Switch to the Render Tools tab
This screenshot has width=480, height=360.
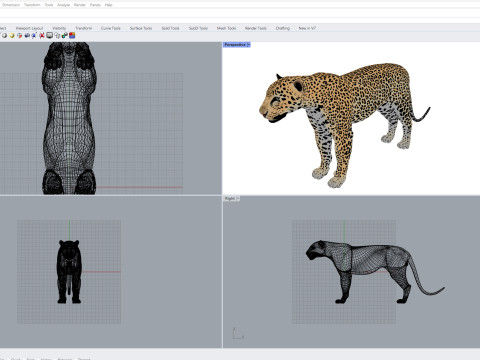click(256, 28)
